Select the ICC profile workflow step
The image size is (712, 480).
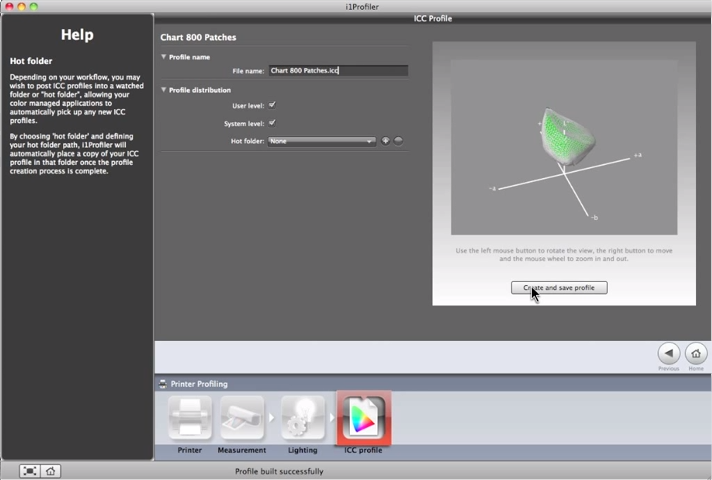(363, 418)
